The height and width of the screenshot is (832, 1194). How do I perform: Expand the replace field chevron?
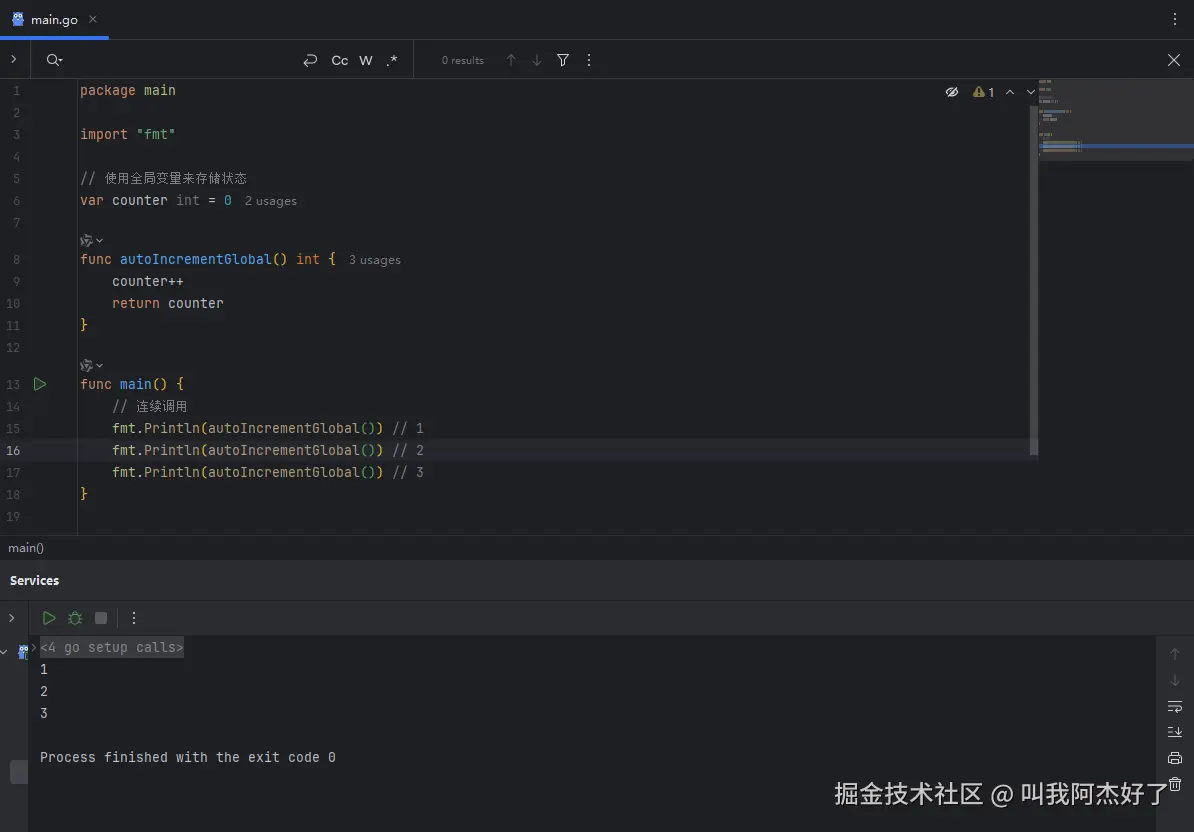click(14, 59)
